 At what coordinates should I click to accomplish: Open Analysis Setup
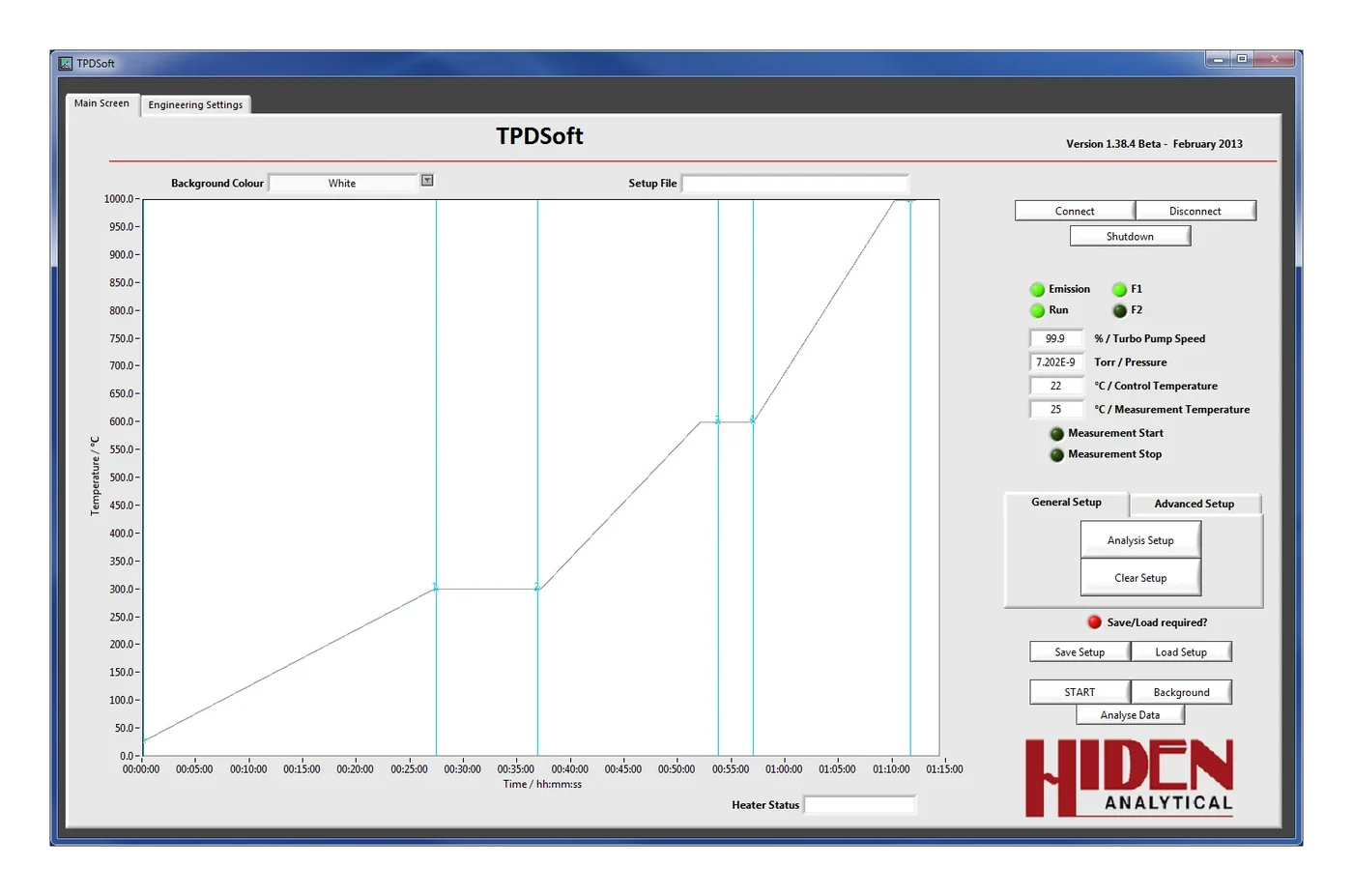click(1140, 540)
